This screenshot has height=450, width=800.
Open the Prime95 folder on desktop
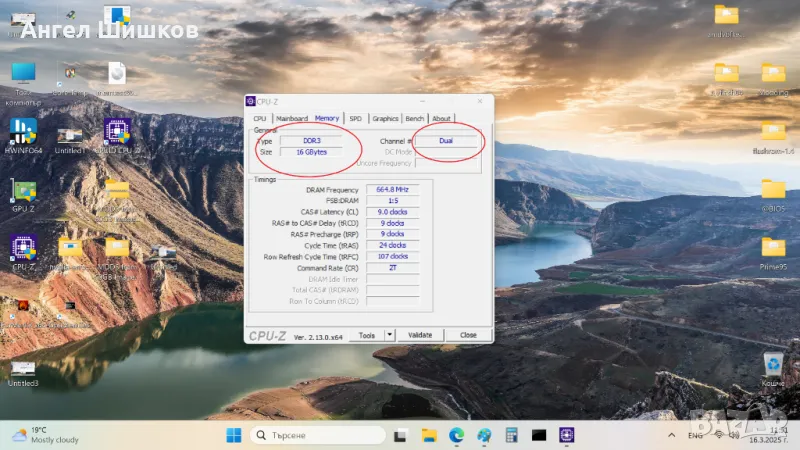coord(773,247)
